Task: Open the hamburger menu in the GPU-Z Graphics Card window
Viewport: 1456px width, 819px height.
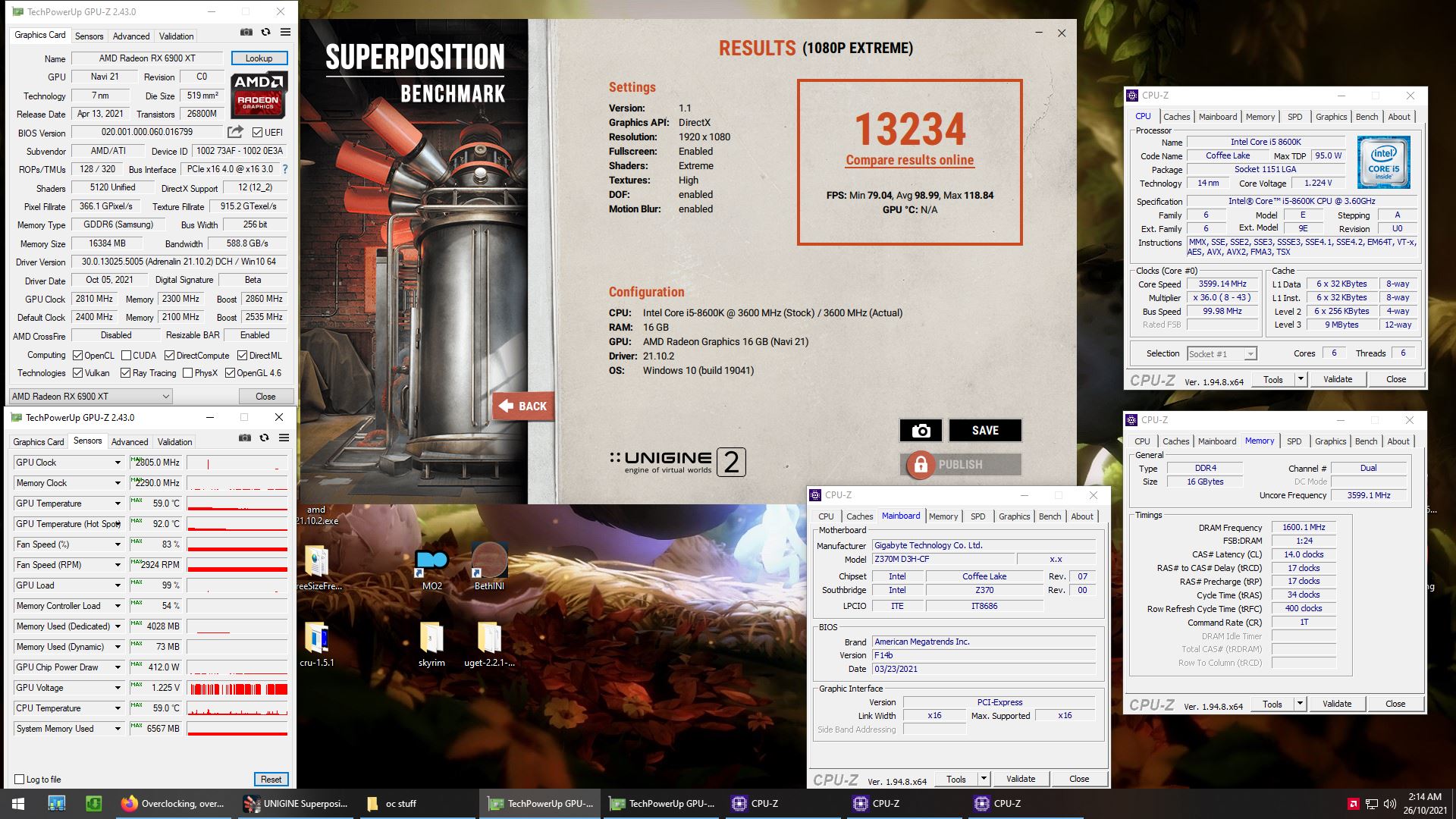Action: (285, 33)
